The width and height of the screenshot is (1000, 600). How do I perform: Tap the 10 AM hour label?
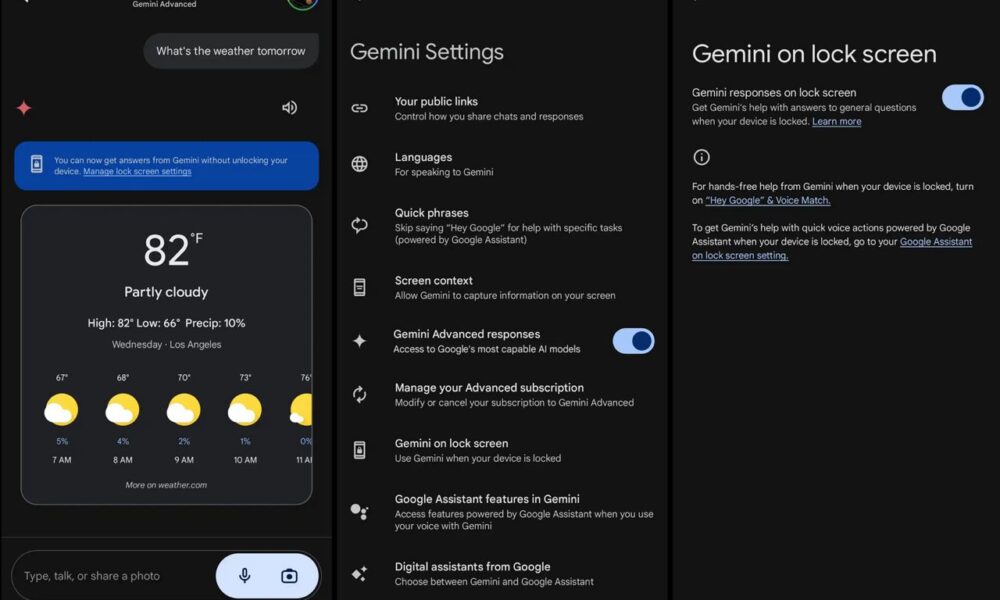point(245,460)
